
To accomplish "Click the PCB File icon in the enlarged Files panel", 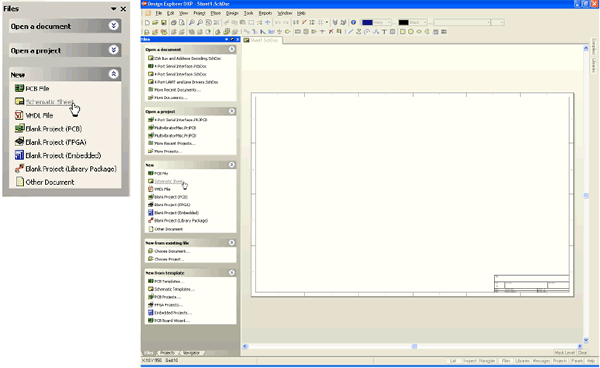I will pyautogui.click(x=19, y=88).
